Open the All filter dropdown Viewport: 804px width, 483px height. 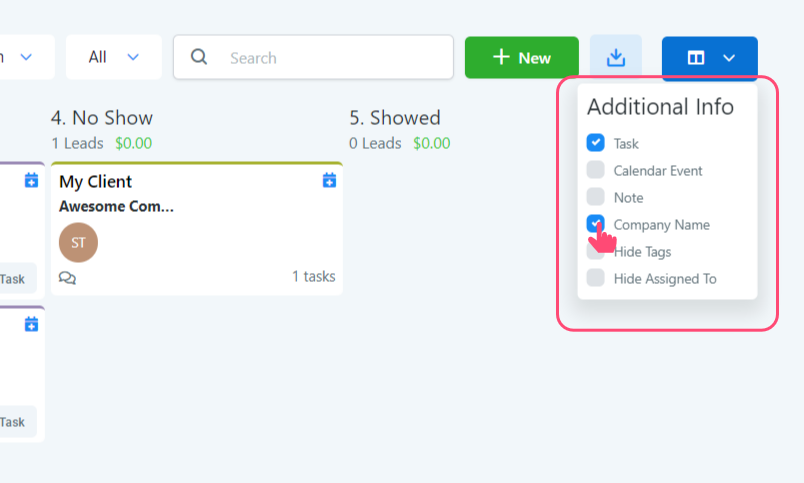[x=113, y=57]
